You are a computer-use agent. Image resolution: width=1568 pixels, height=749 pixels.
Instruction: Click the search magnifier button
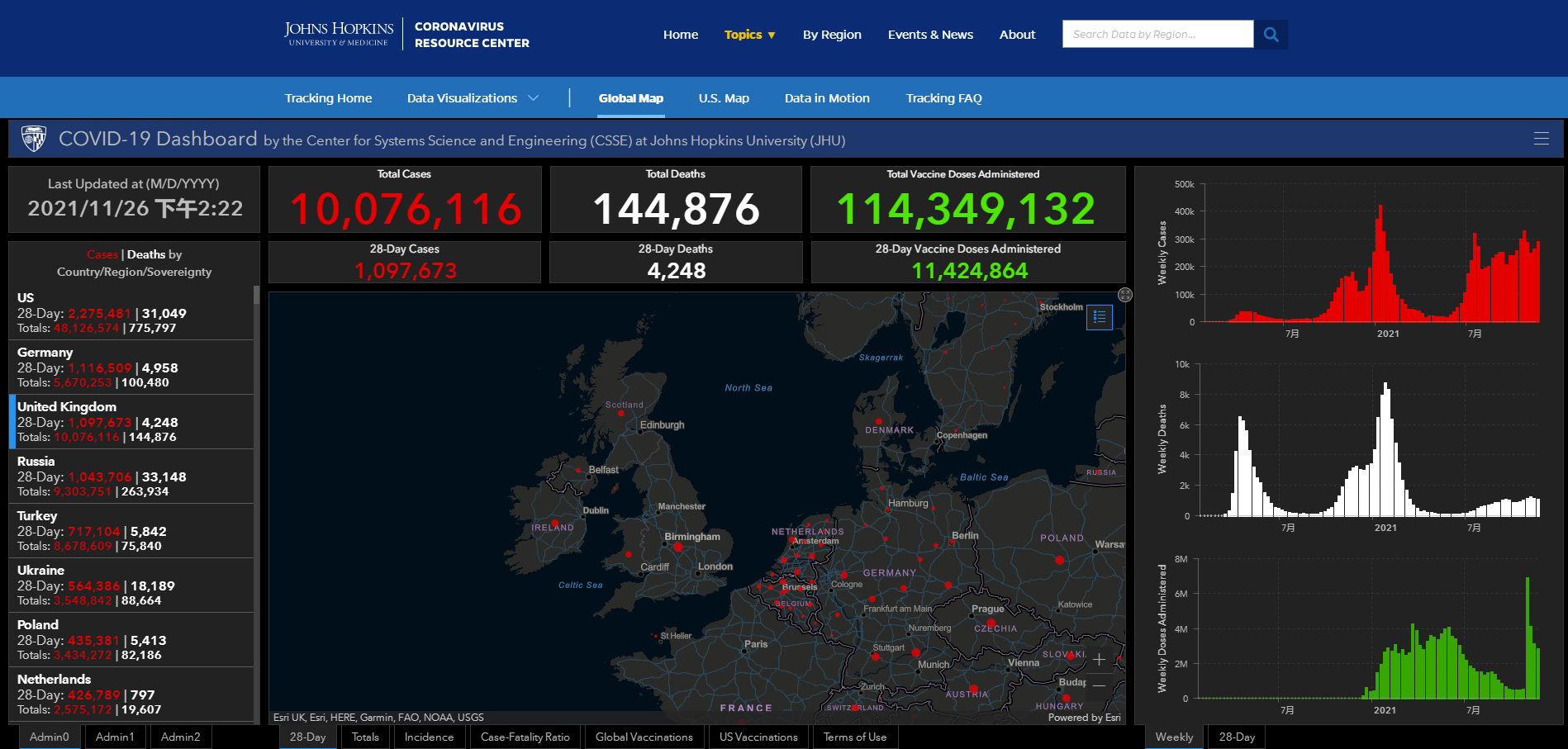1271,35
